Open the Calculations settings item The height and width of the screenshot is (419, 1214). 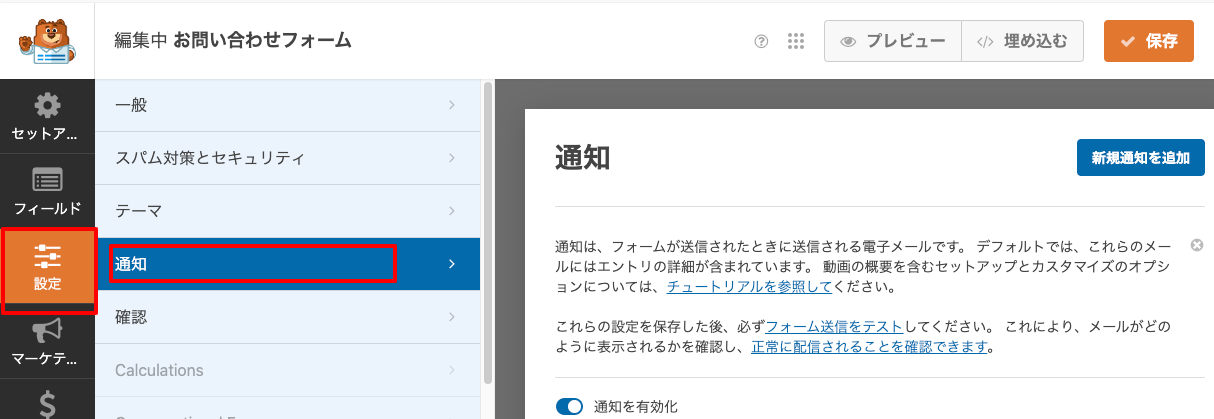pos(288,370)
